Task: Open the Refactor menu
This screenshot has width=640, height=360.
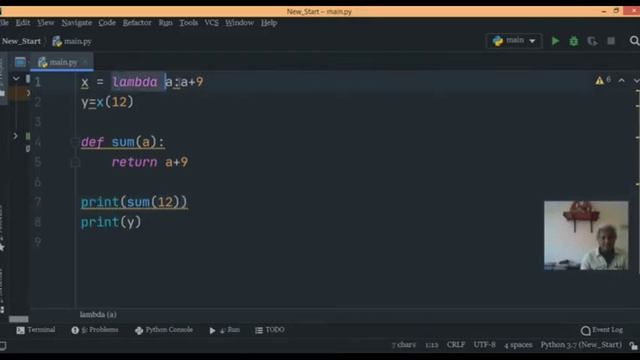Action: pos(137,23)
